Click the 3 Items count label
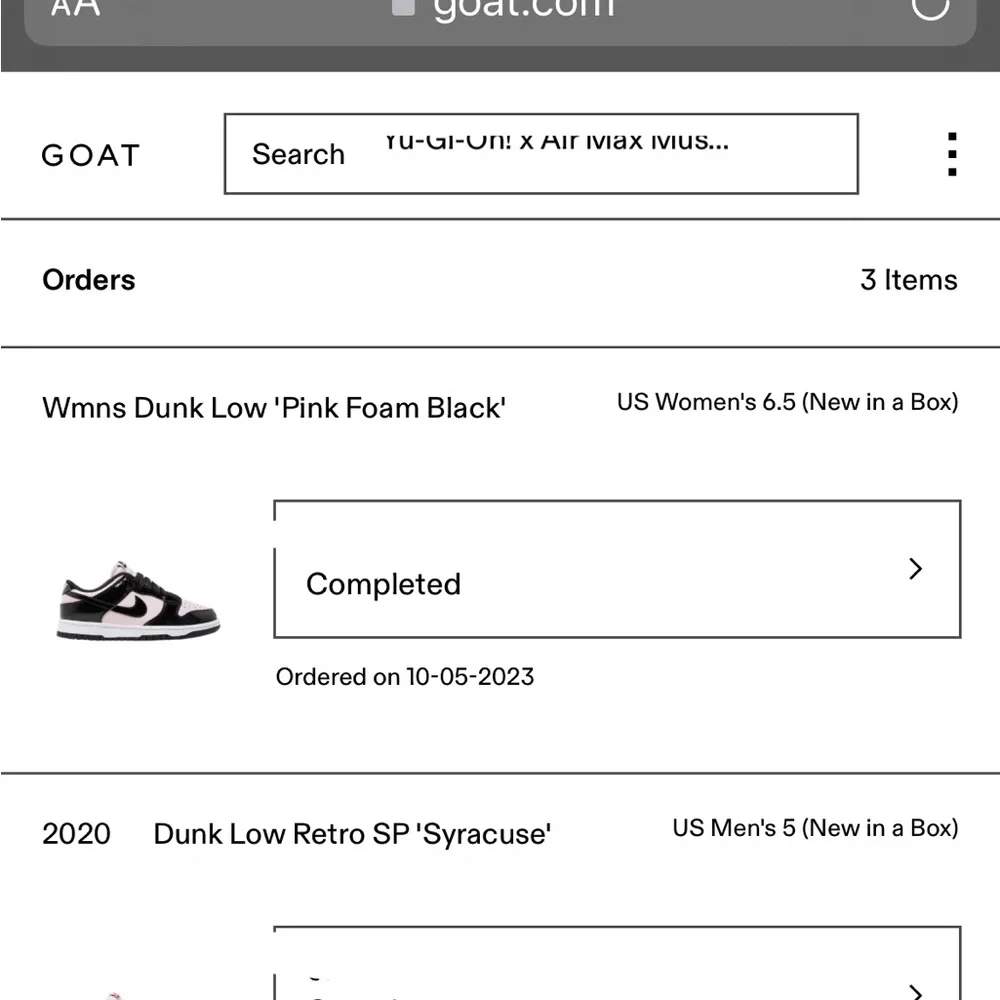Screen dimensions: 1000x1000 pyautogui.click(x=908, y=280)
